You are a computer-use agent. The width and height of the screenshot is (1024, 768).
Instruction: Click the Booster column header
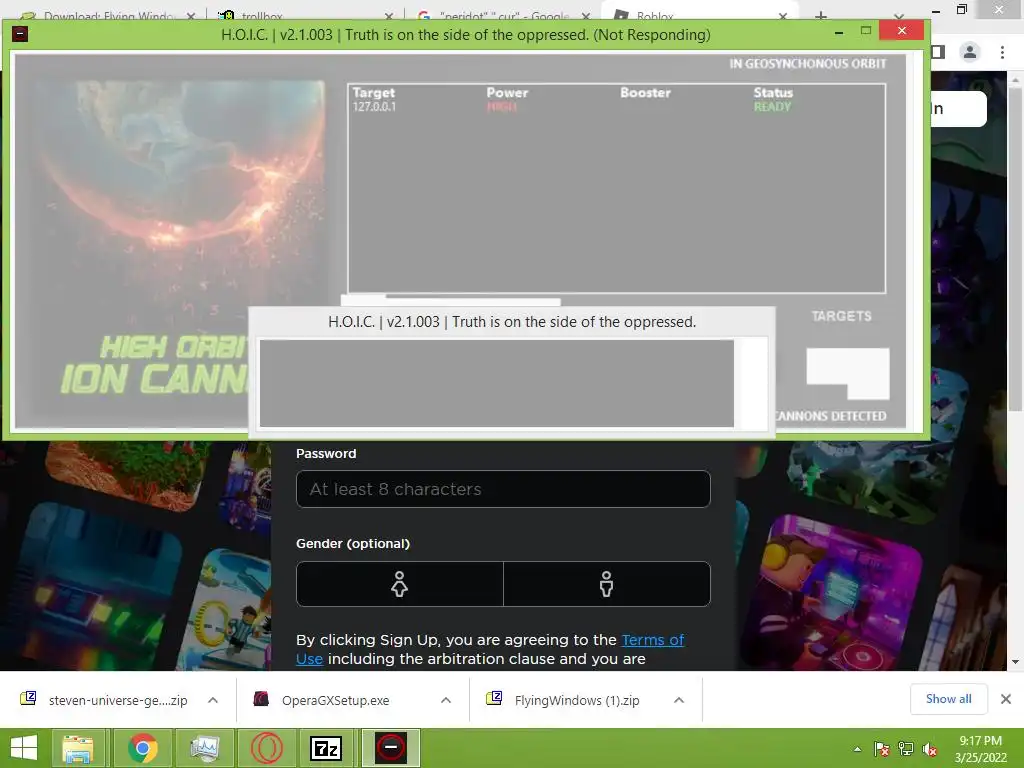pyautogui.click(x=645, y=93)
